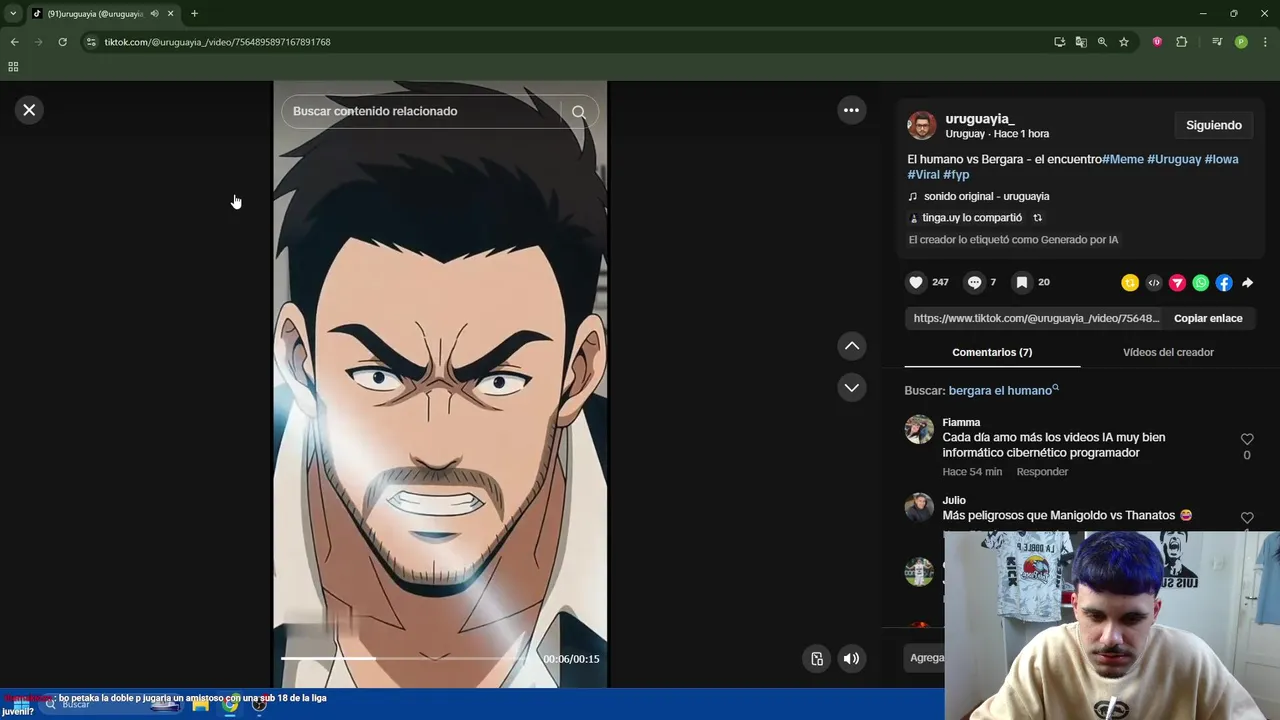Share video to Facebook

[x=1224, y=283]
